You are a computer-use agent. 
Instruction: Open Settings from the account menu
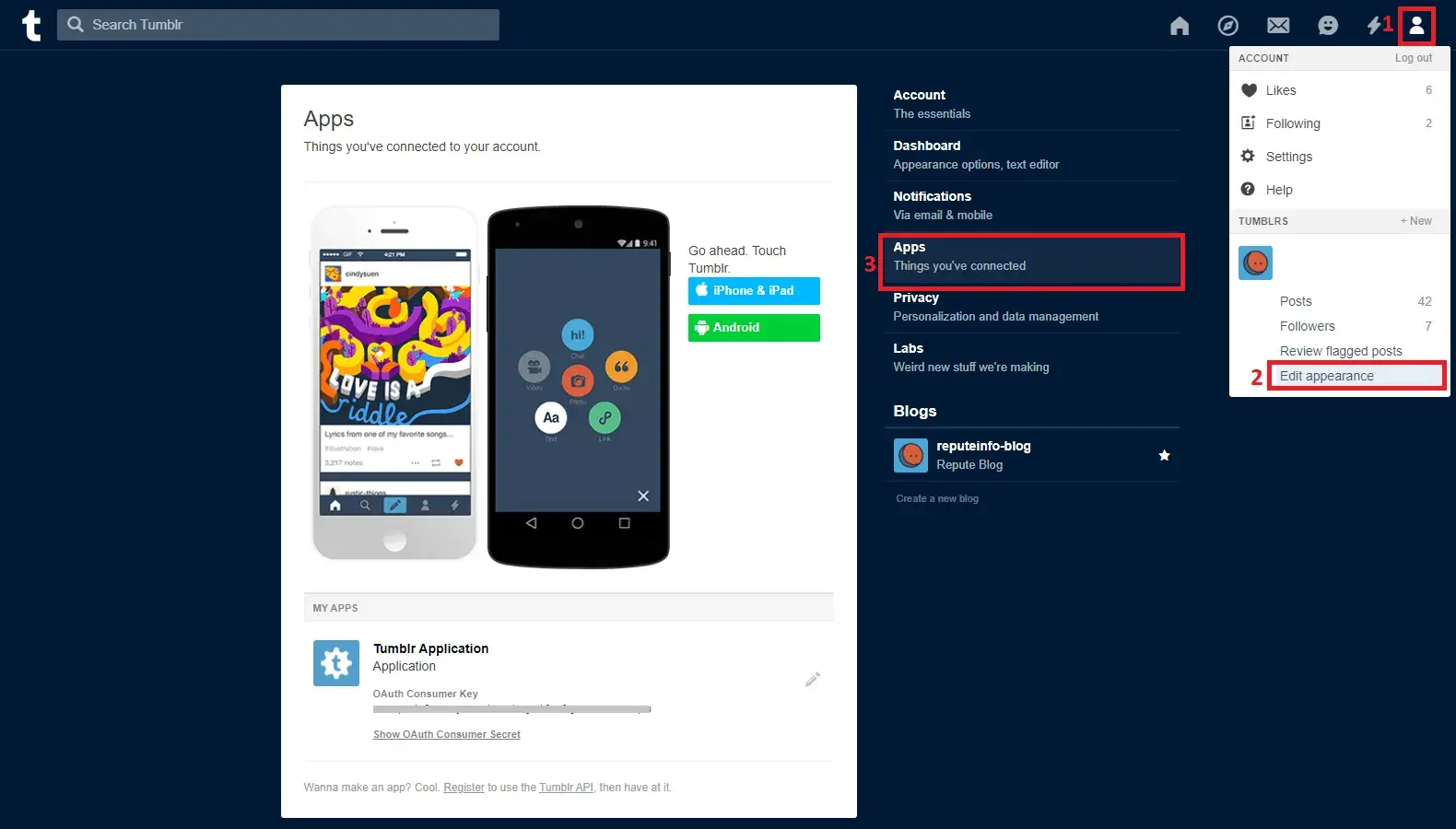point(1288,157)
